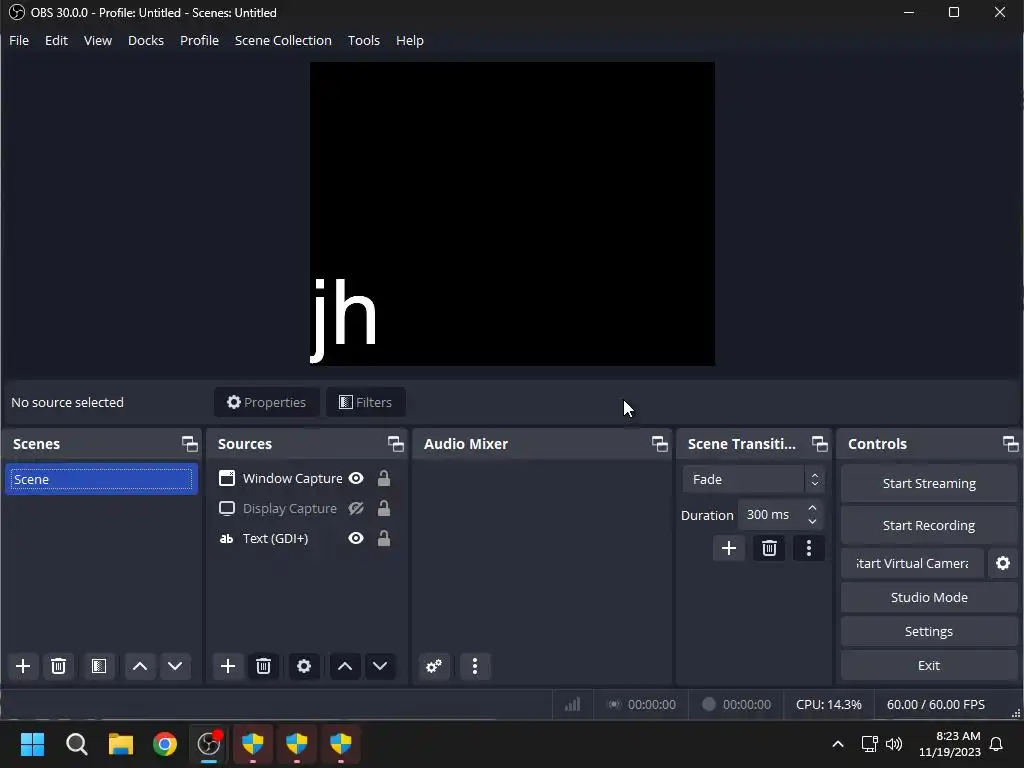
Task: Toggle lock on Window Capture source
Action: pos(384,478)
